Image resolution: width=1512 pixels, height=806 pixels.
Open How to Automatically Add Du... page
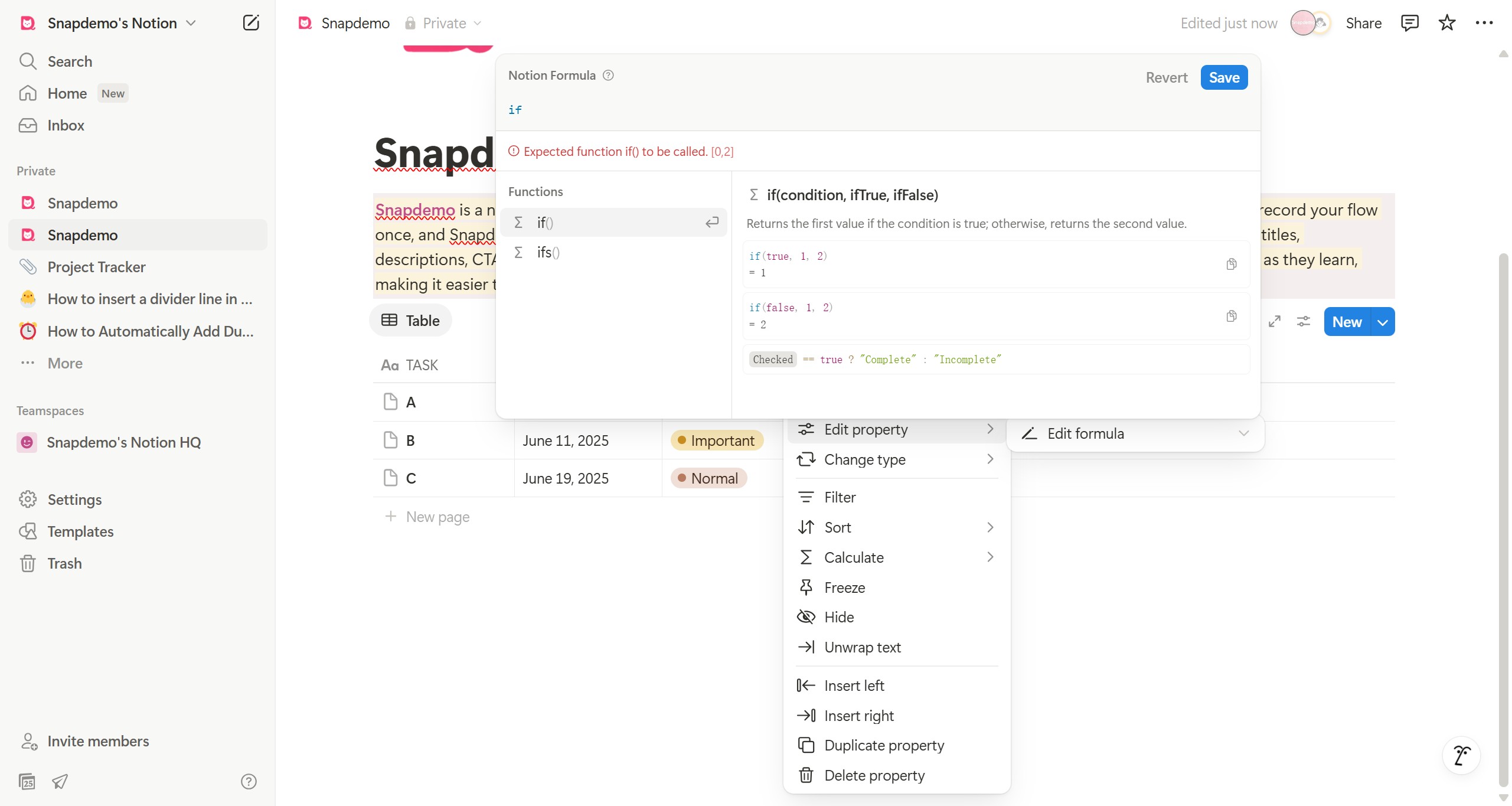tap(137, 331)
